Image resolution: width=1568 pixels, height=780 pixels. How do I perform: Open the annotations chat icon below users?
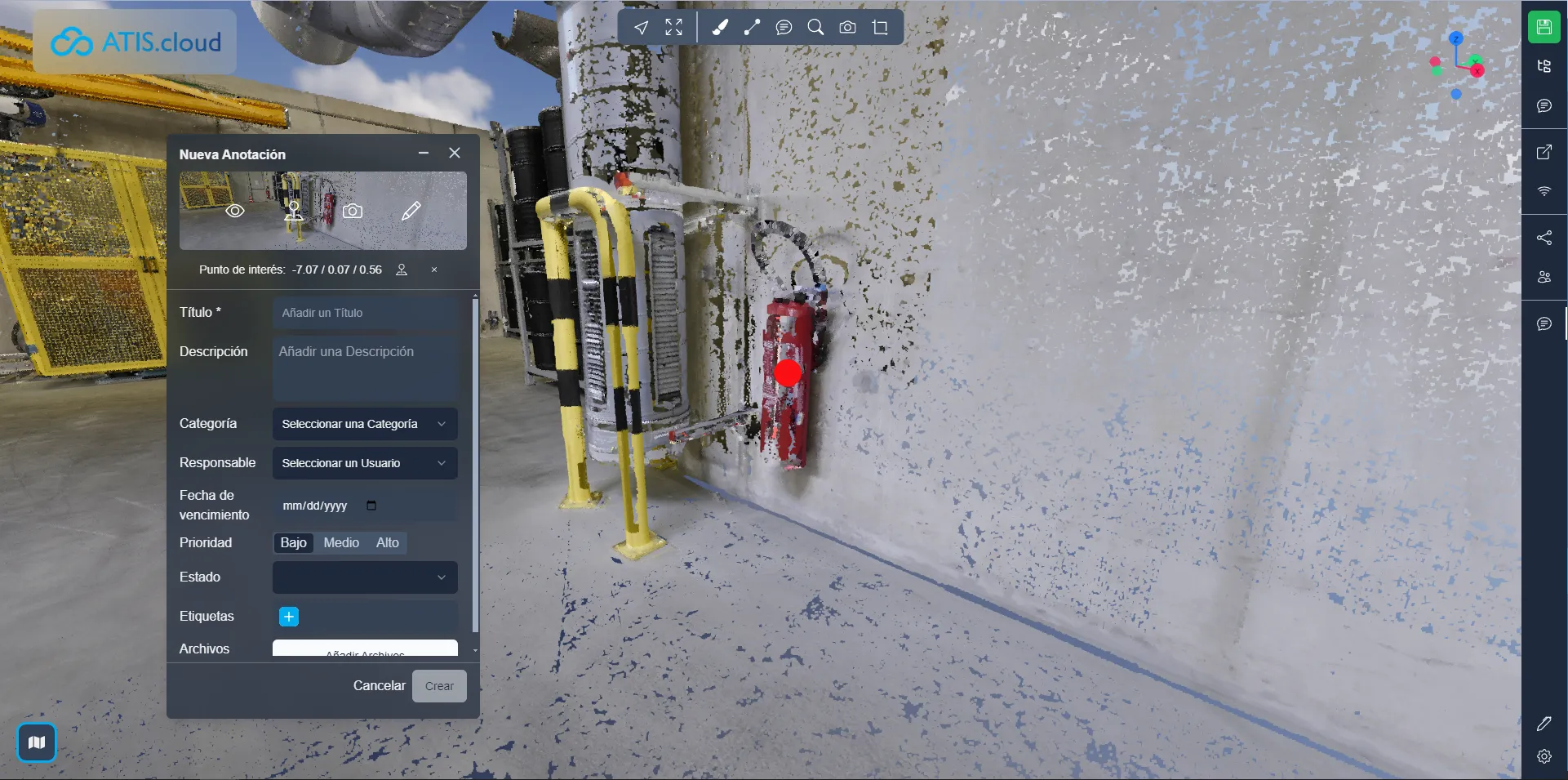pos(1544,324)
